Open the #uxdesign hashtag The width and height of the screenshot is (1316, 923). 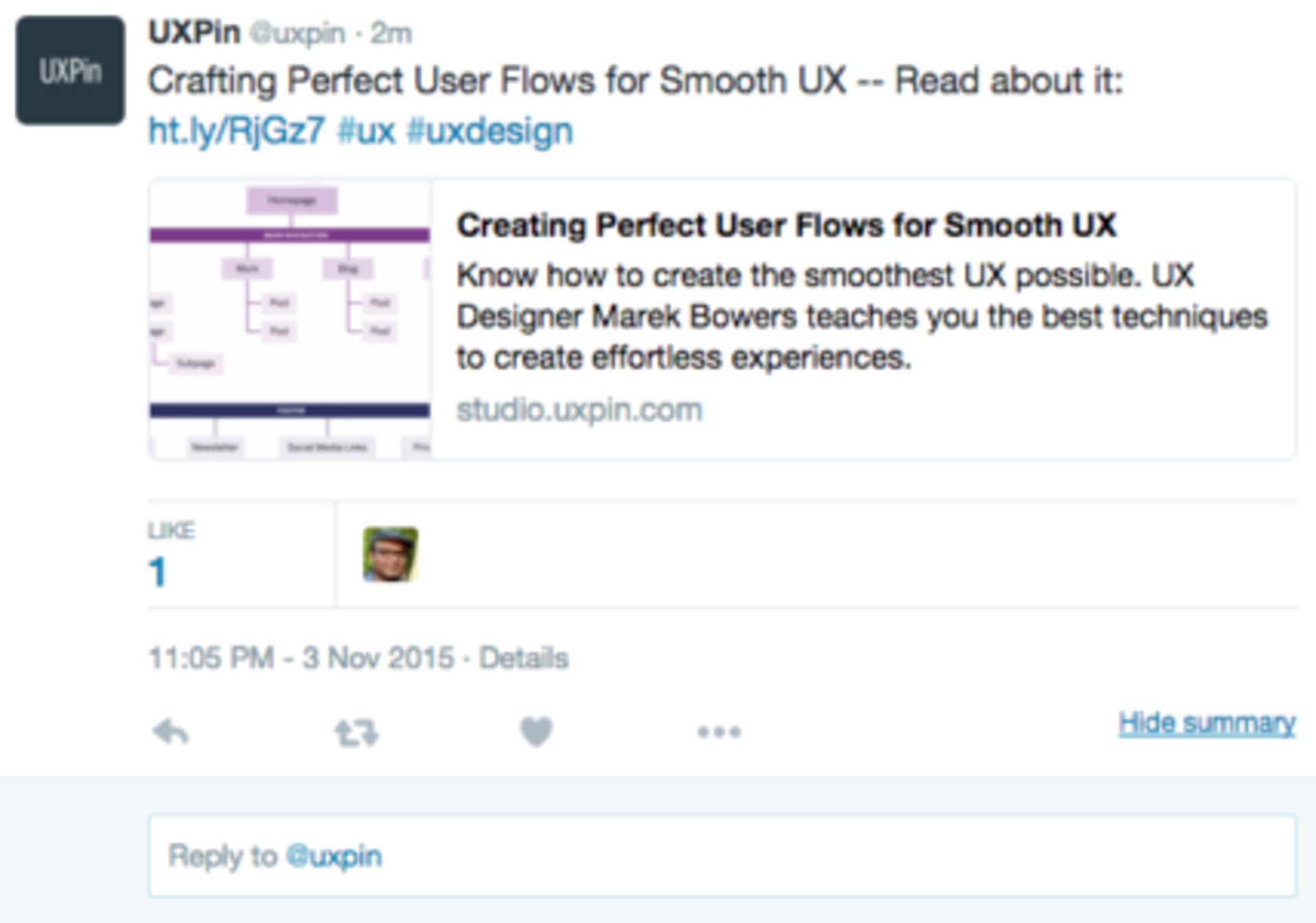(489, 130)
